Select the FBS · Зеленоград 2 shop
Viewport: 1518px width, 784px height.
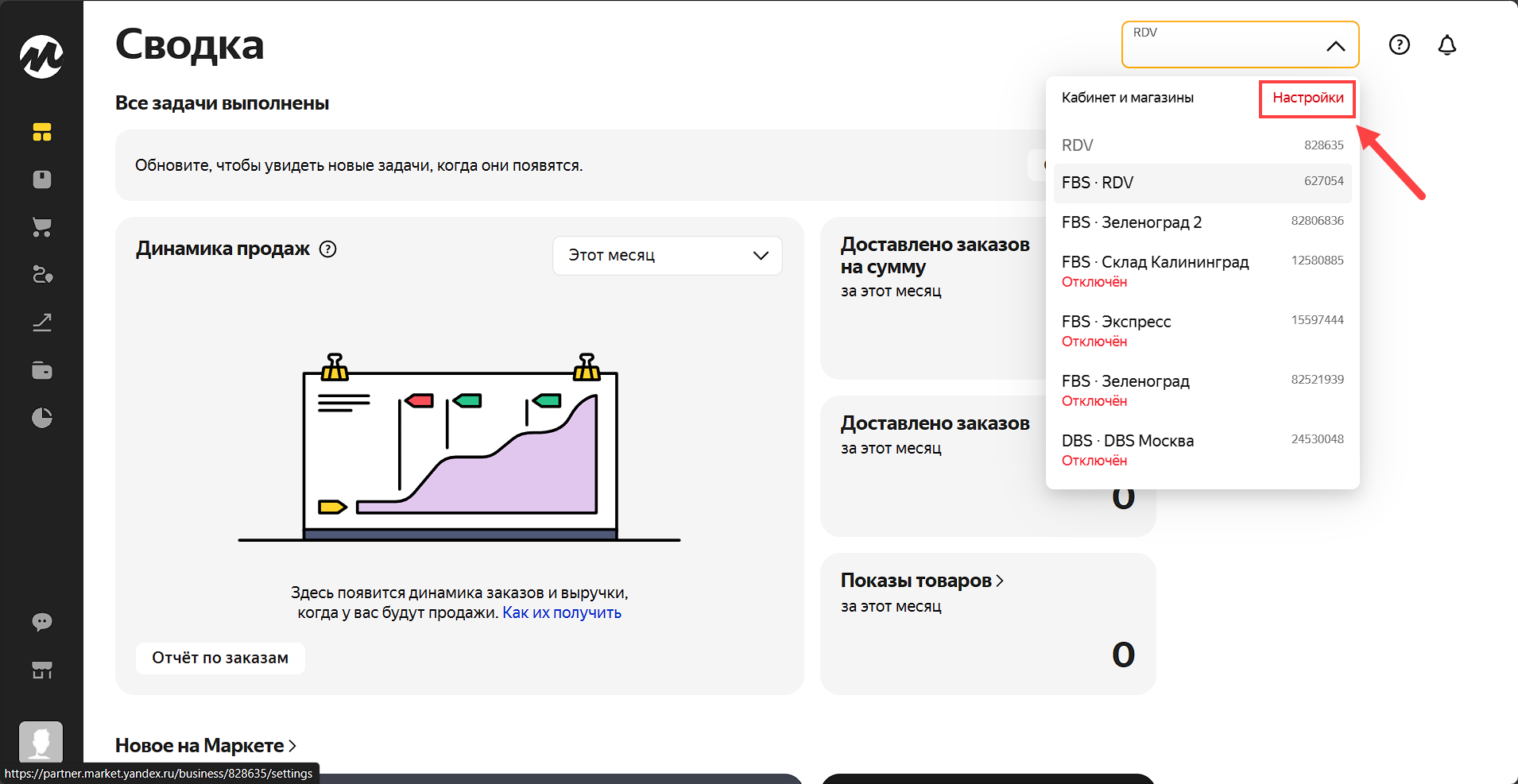coord(1202,222)
